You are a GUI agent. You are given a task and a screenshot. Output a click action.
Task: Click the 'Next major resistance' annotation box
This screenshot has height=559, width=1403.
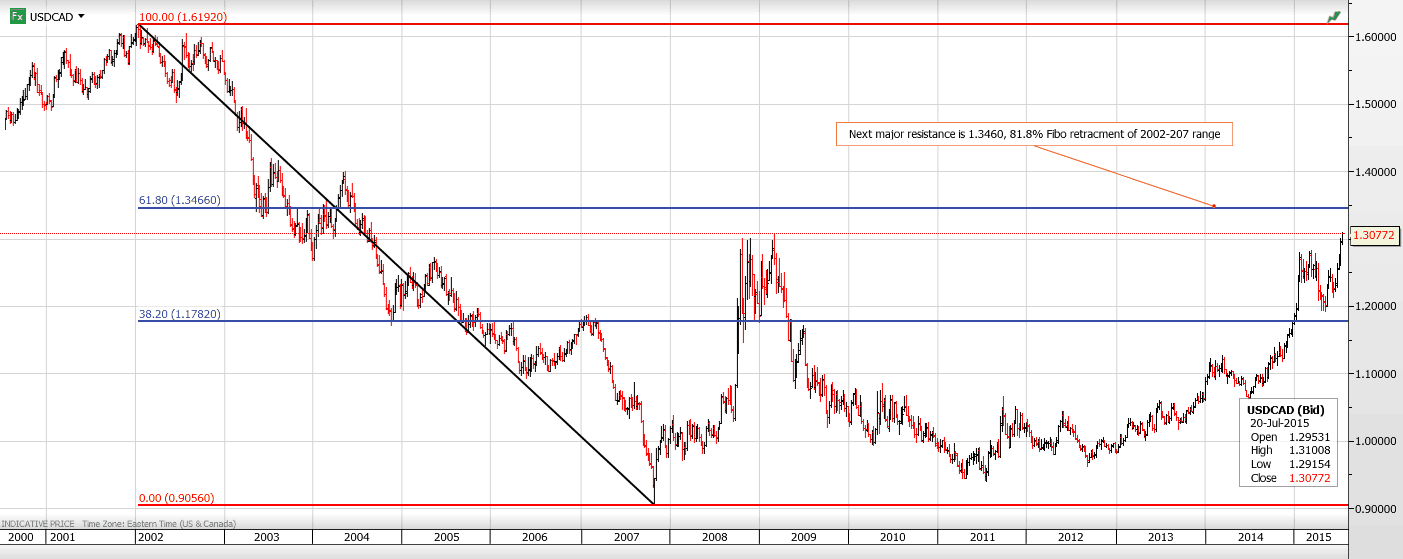point(1034,134)
